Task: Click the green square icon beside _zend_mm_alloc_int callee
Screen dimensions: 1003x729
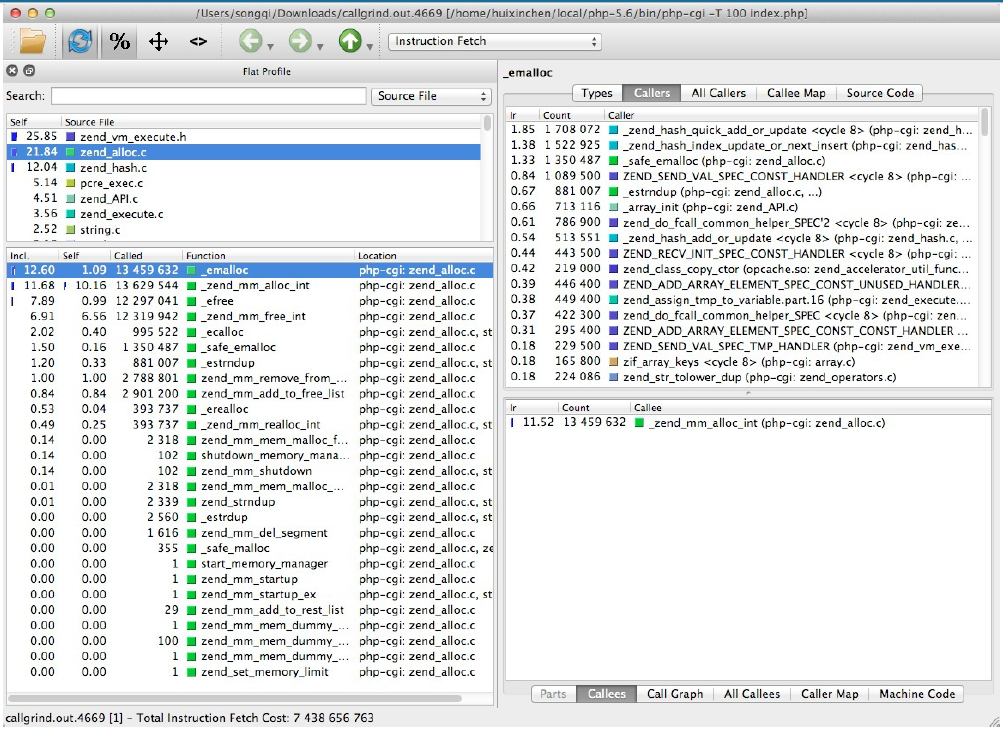Action: point(638,423)
